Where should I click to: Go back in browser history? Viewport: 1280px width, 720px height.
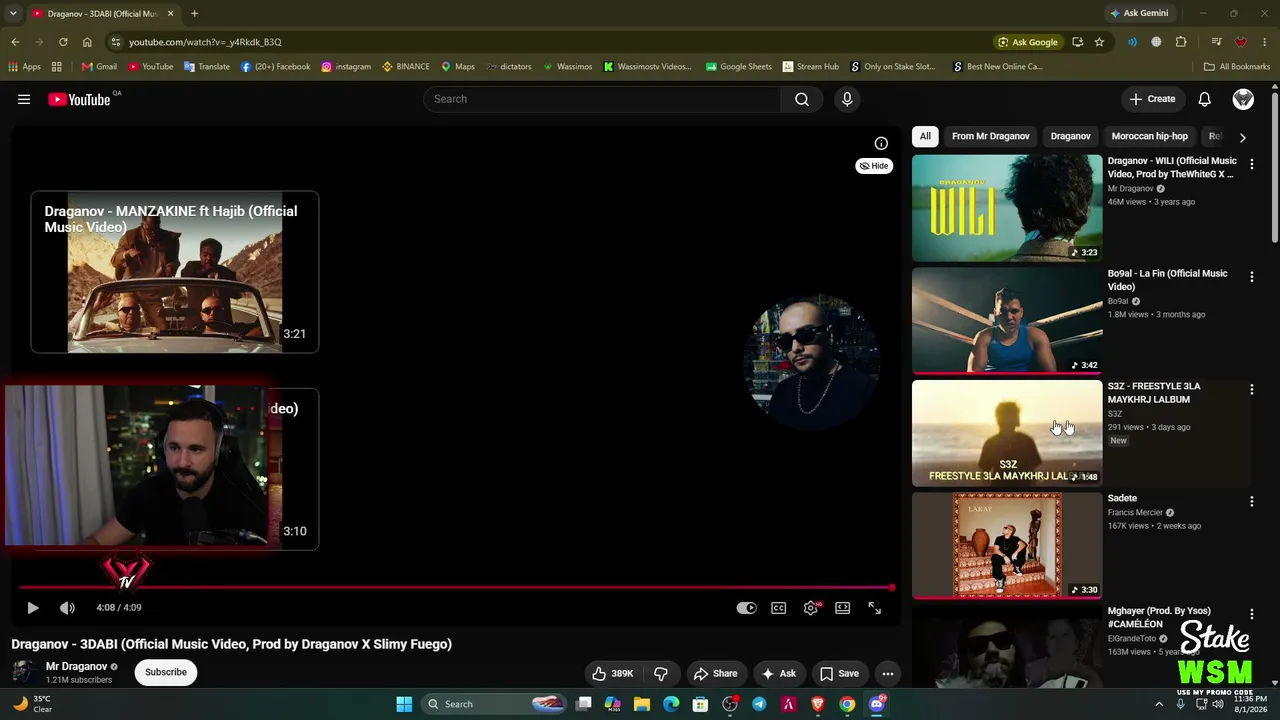(x=15, y=42)
